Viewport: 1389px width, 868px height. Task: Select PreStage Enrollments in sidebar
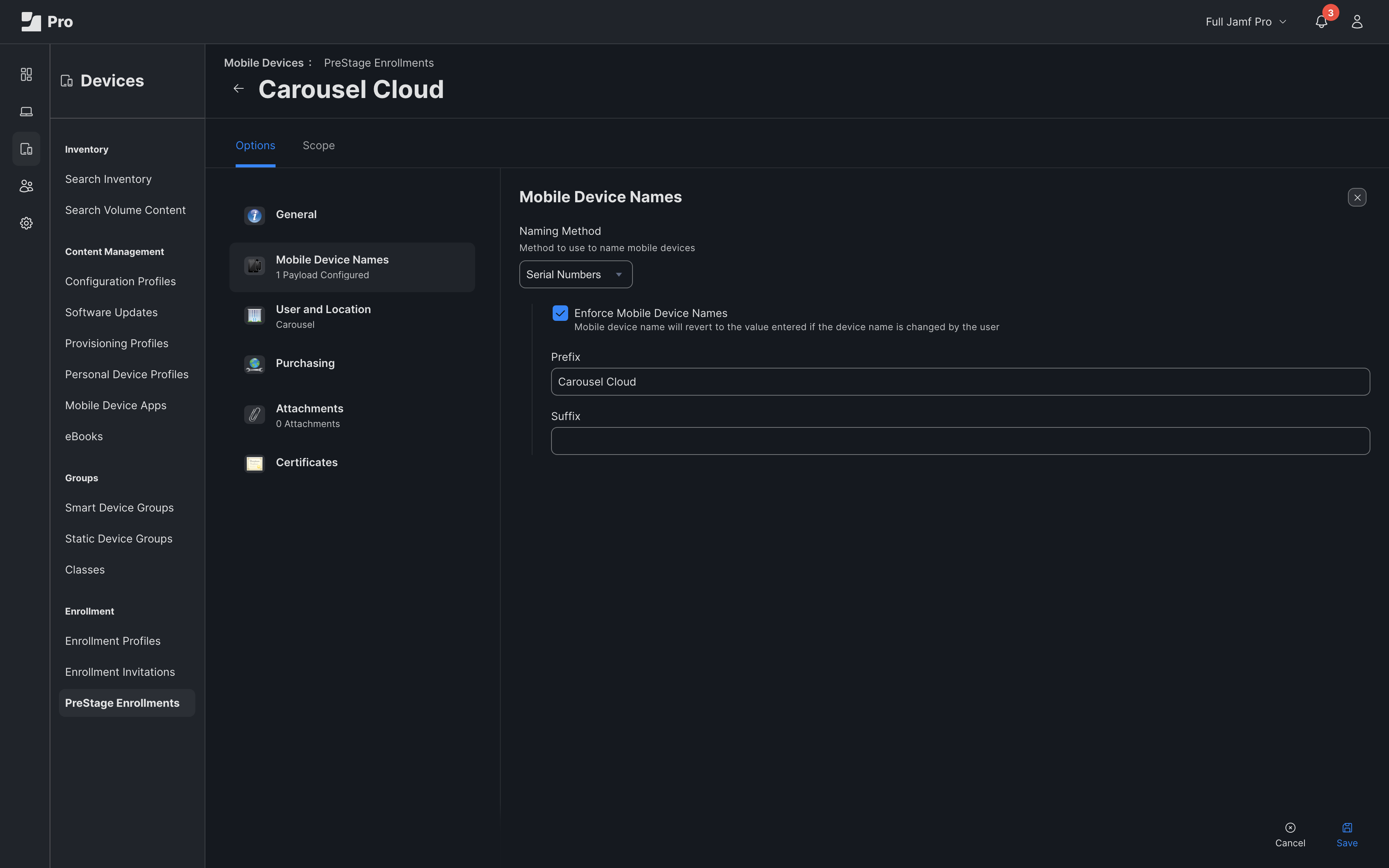coord(127,703)
